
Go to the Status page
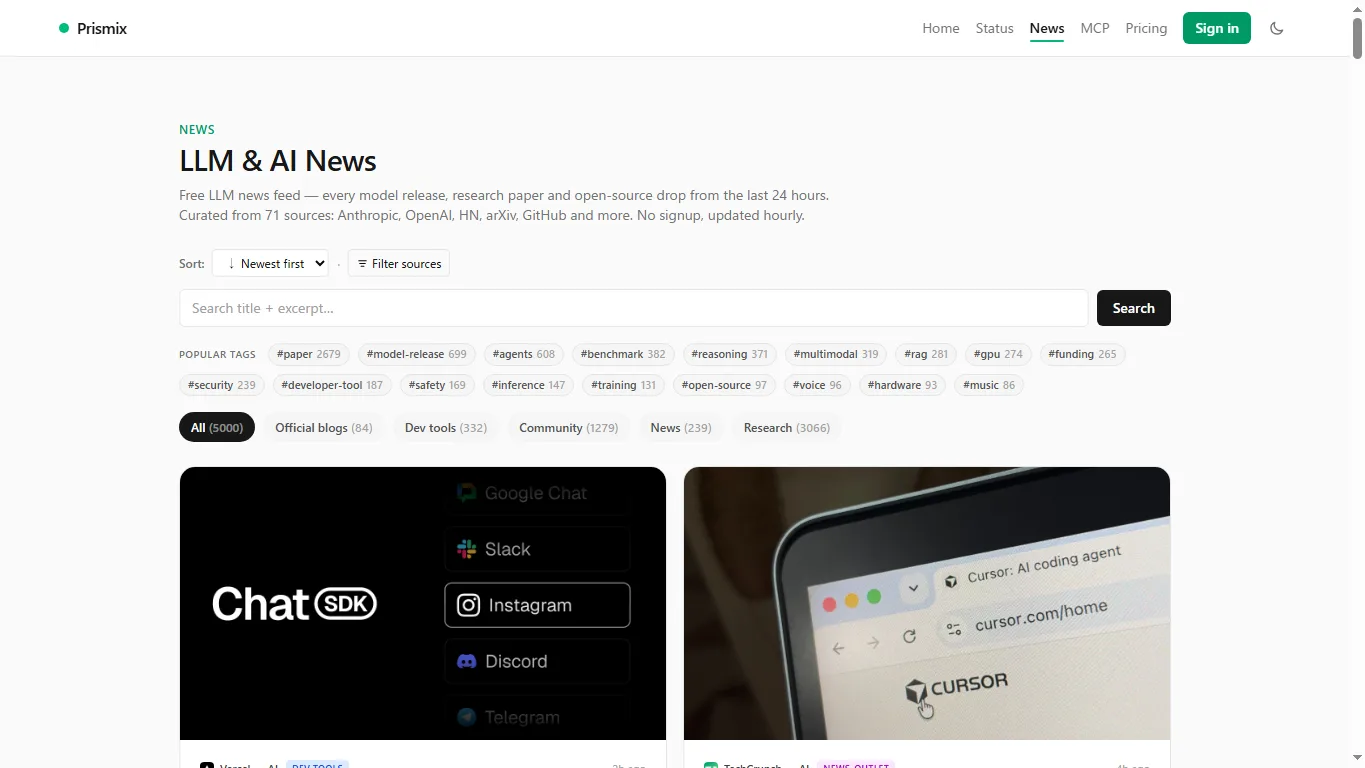coord(995,28)
